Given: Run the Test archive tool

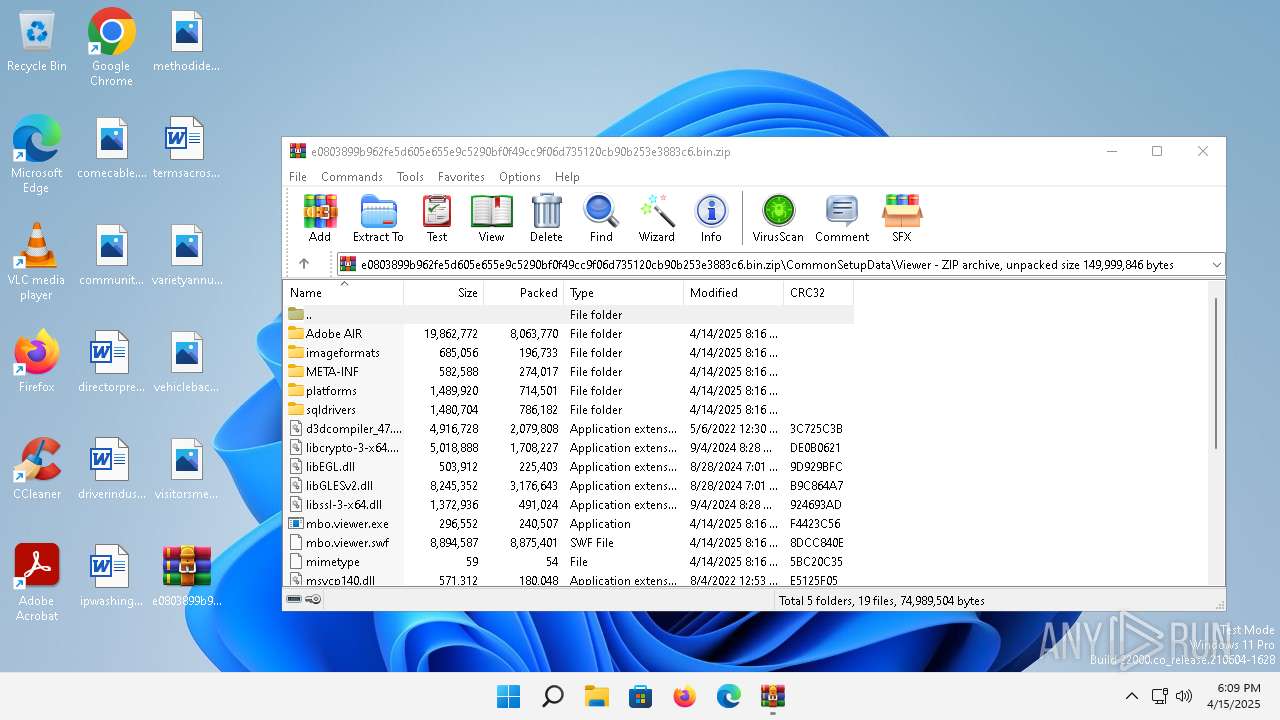Looking at the screenshot, I should tap(437, 219).
